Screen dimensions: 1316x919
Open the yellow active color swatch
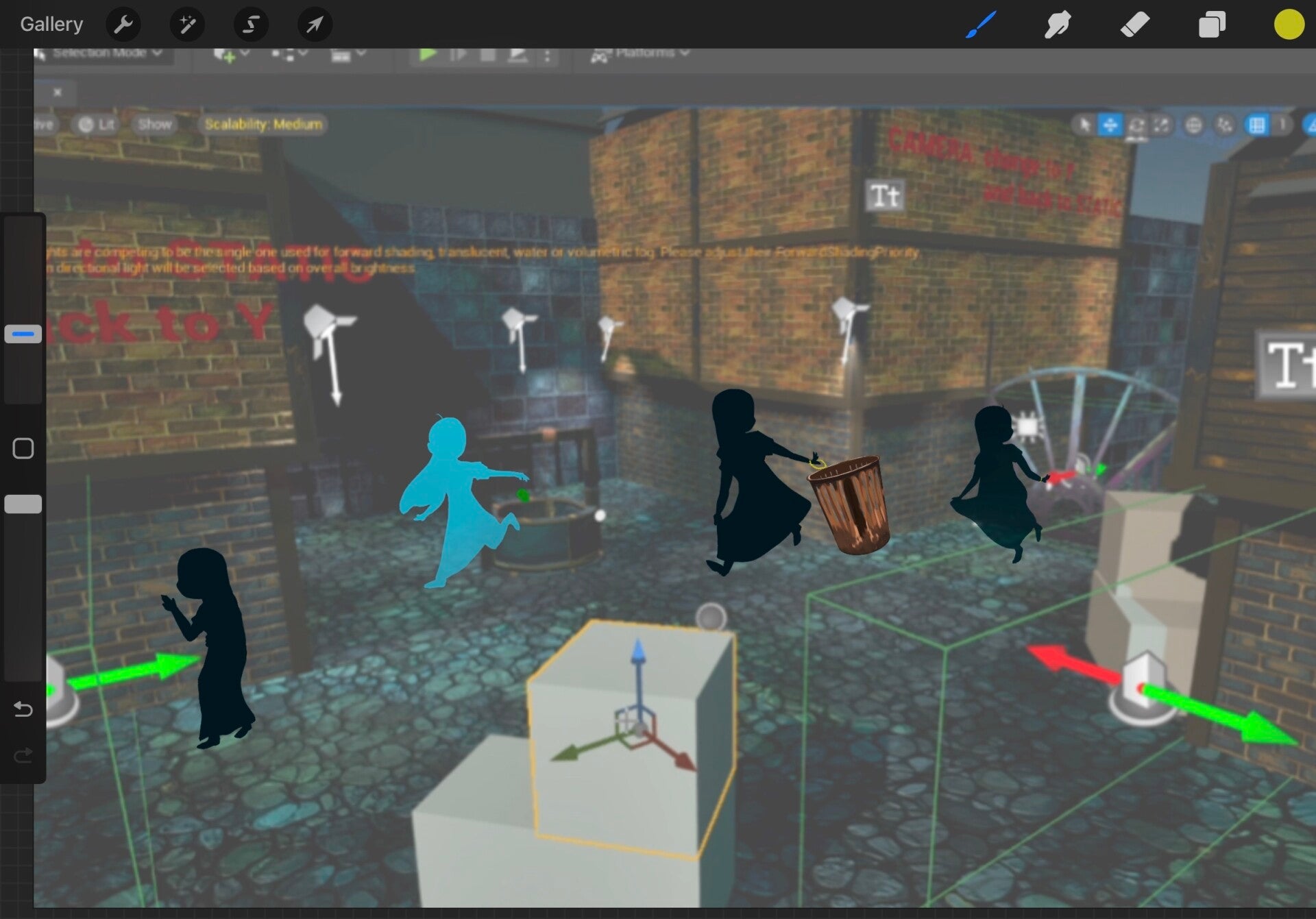pos(1289,25)
